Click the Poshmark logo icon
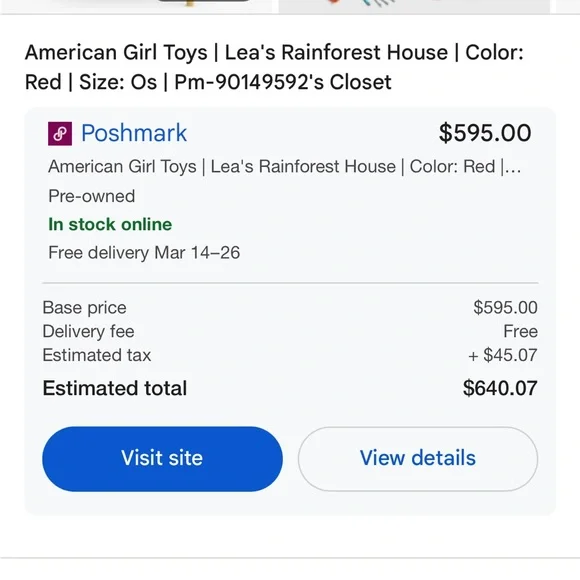The height and width of the screenshot is (580, 580). point(60,134)
